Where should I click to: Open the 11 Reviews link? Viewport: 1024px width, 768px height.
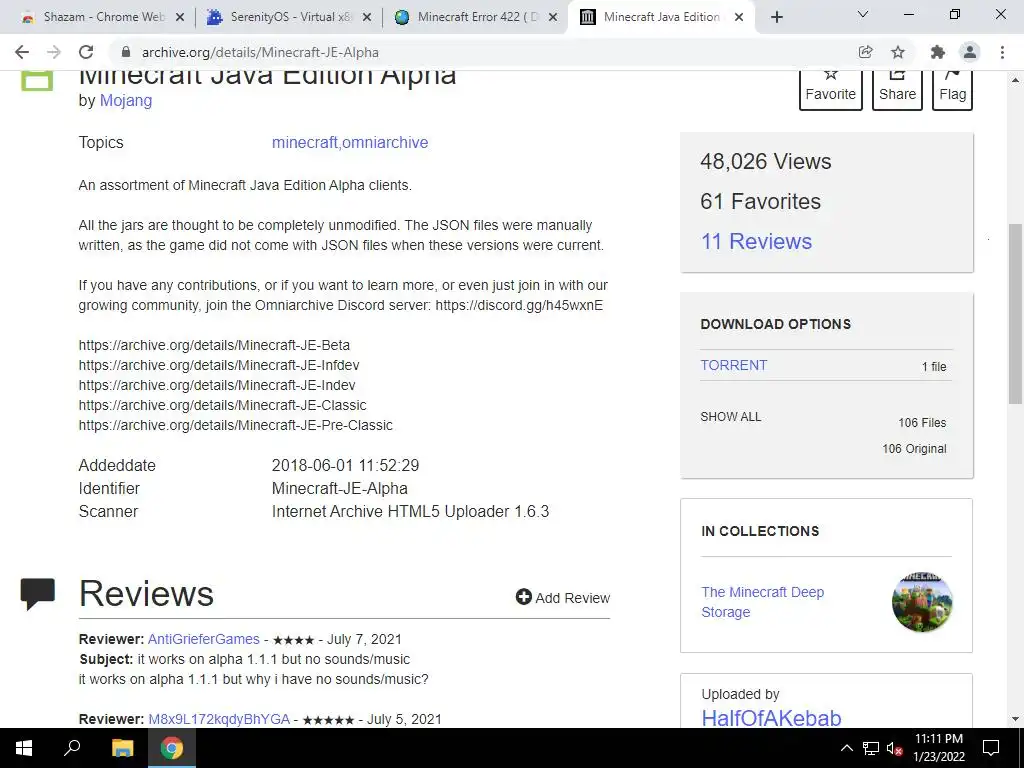point(756,242)
